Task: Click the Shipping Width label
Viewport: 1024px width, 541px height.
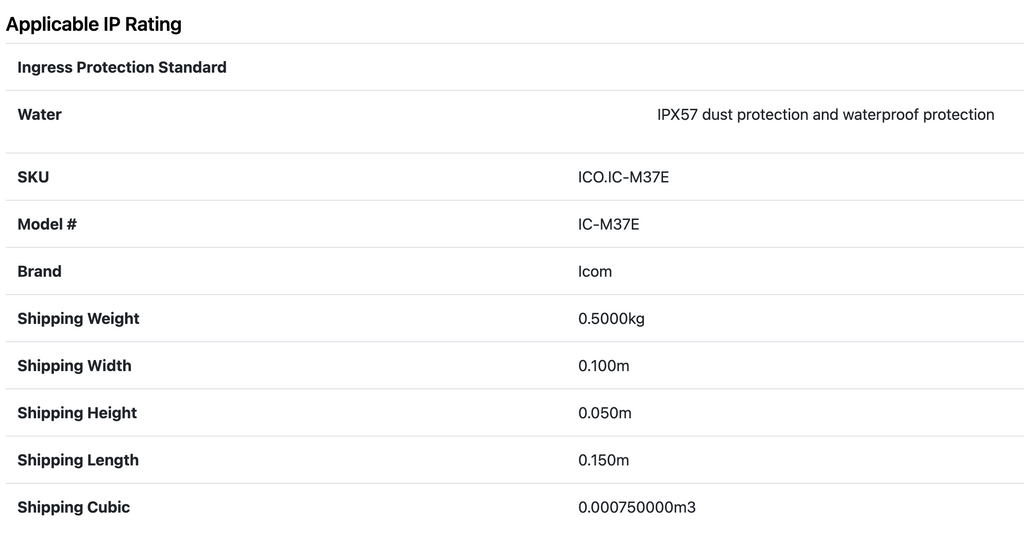Action: (74, 365)
